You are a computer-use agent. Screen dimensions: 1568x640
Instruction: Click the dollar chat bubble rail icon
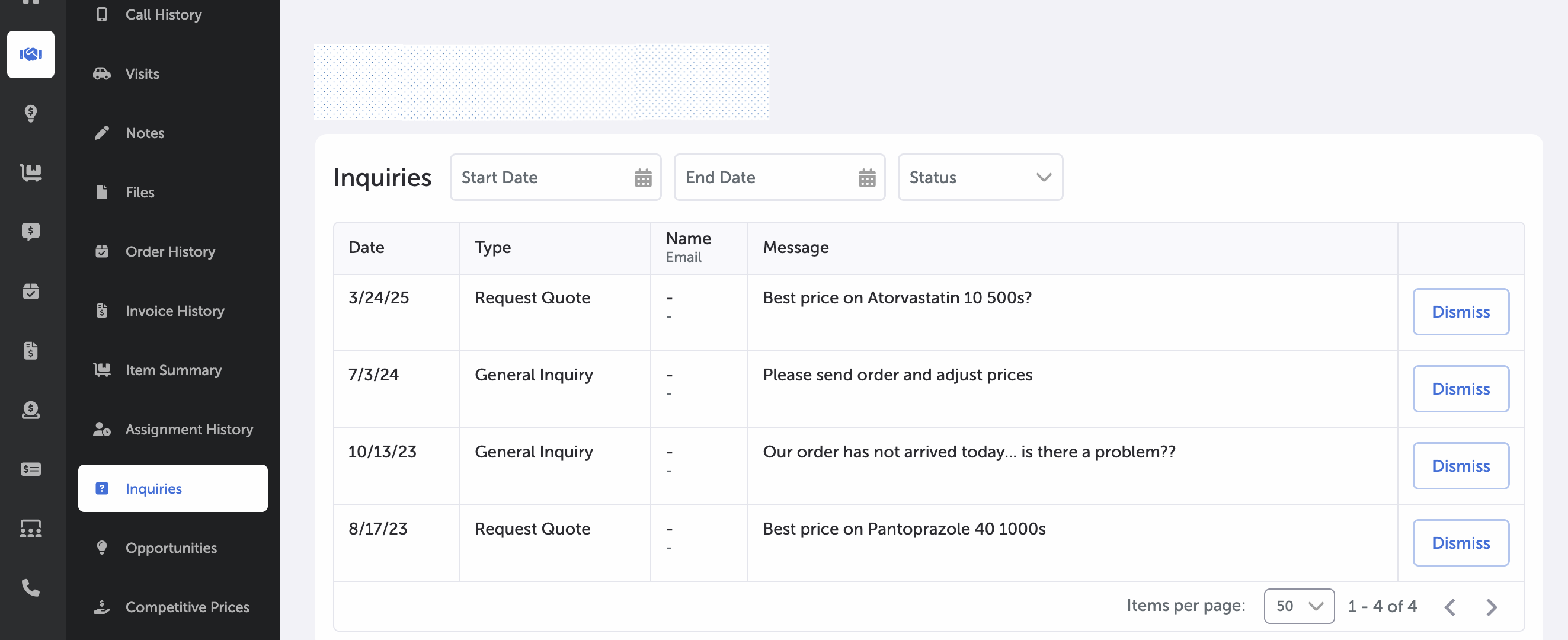click(x=30, y=232)
